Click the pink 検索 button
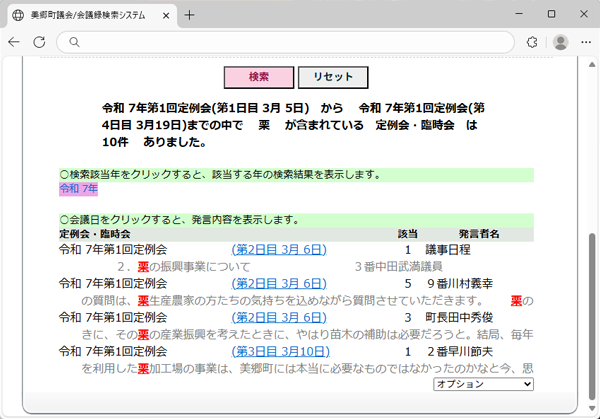This screenshot has height=419, width=600. click(259, 77)
